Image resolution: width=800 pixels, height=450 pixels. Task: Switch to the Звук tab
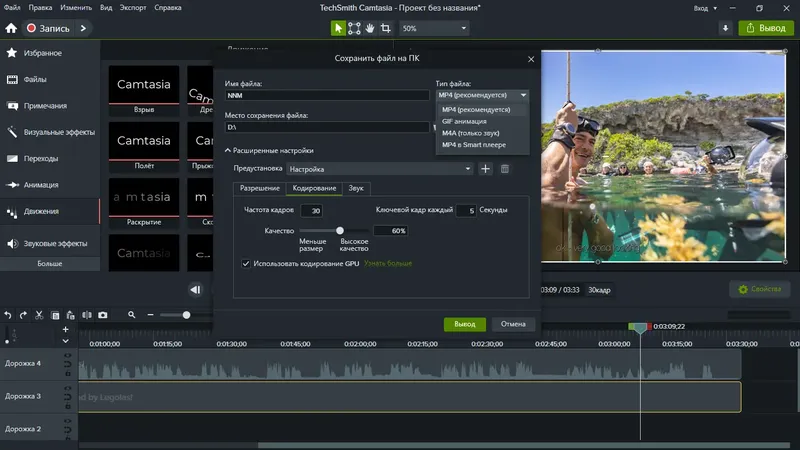tap(355, 188)
